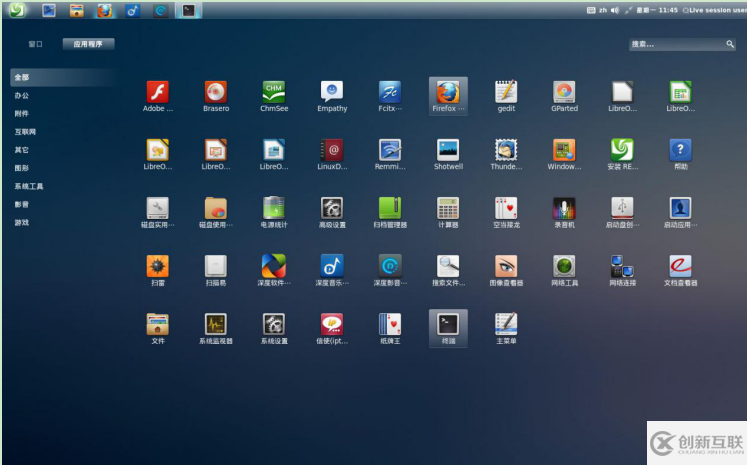
Task: Open 启动盘创 startup disk creator
Action: point(622,208)
